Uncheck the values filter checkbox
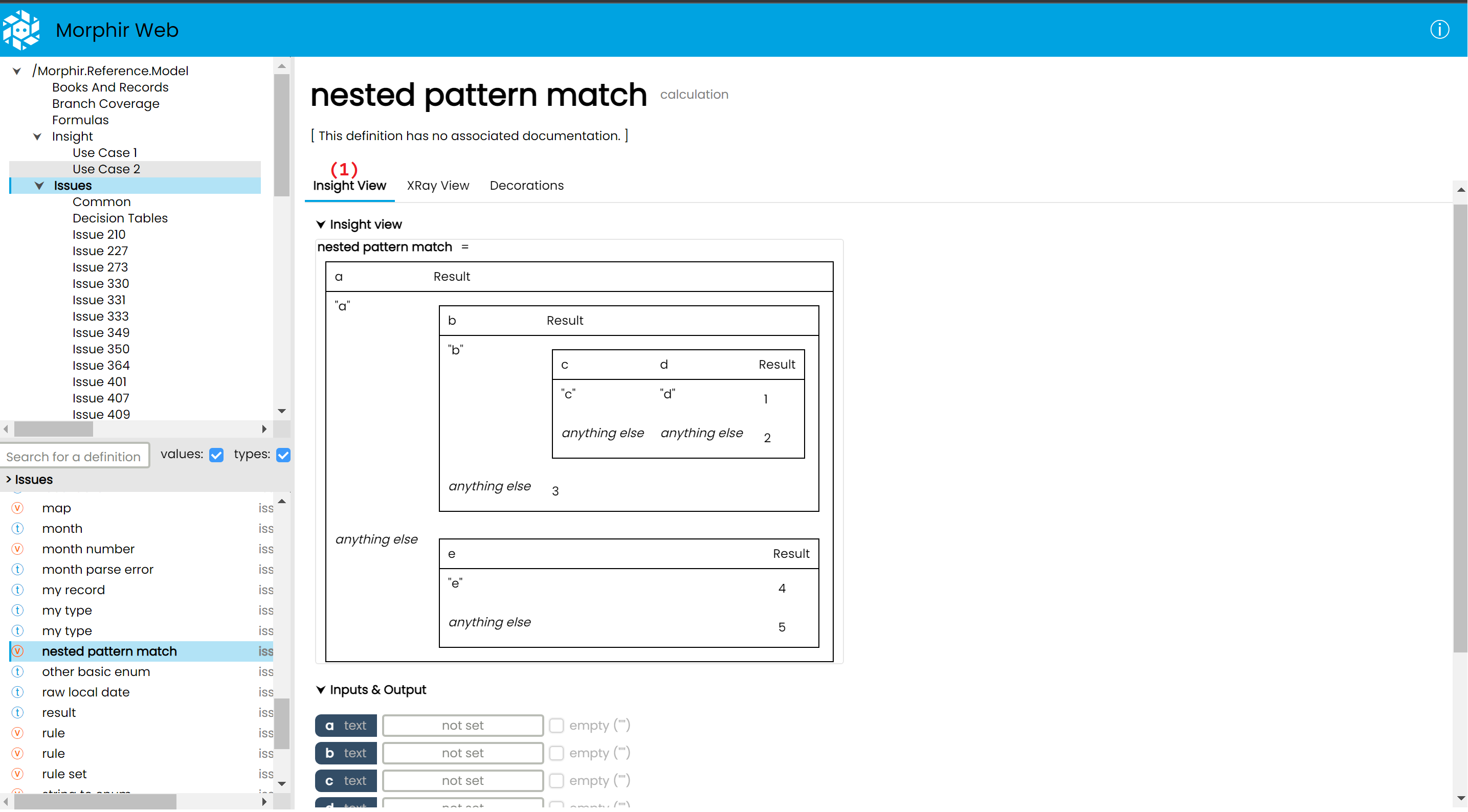Viewport: 1468px width, 812px height. click(216, 455)
